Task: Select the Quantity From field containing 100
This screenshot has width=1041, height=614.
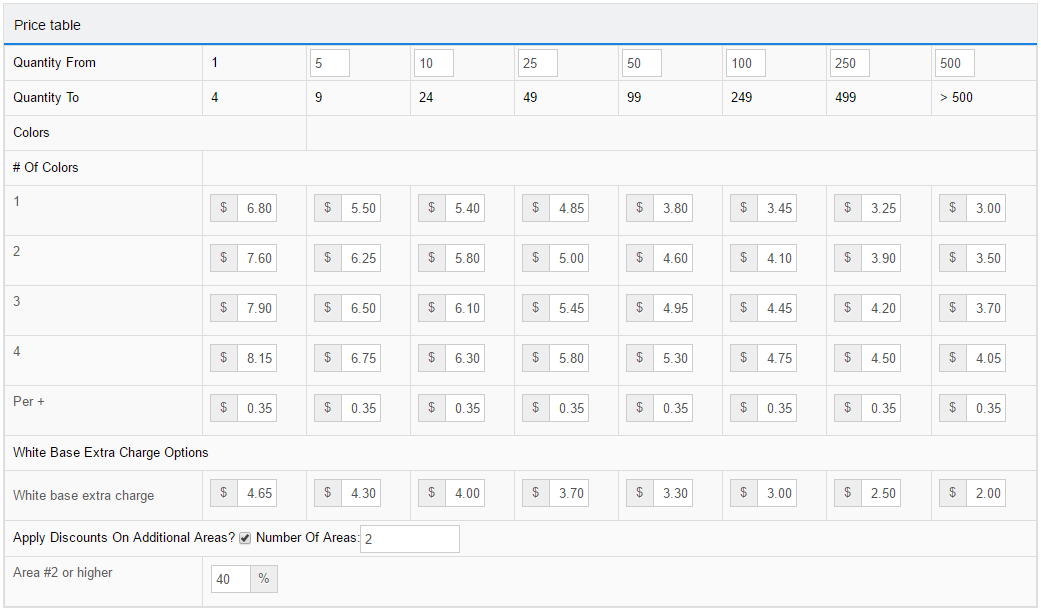Action: 745,63
